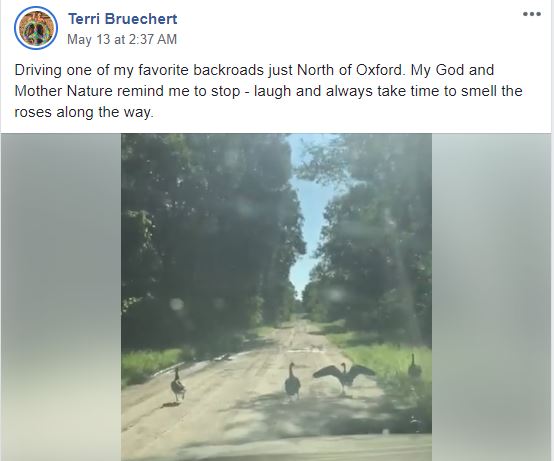Screen dimensions: 554x461
Task: Click the goose in grass at right
Action: [414, 366]
